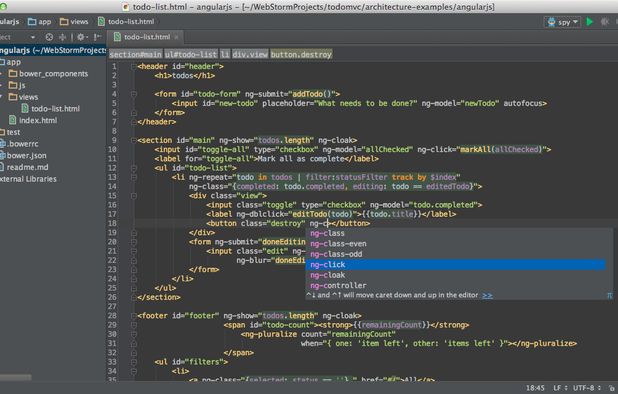The width and height of the screenshot is (618, 394).
Task: Click the scroll-from-source target icon in project toolbar
Action: point(49,37)
